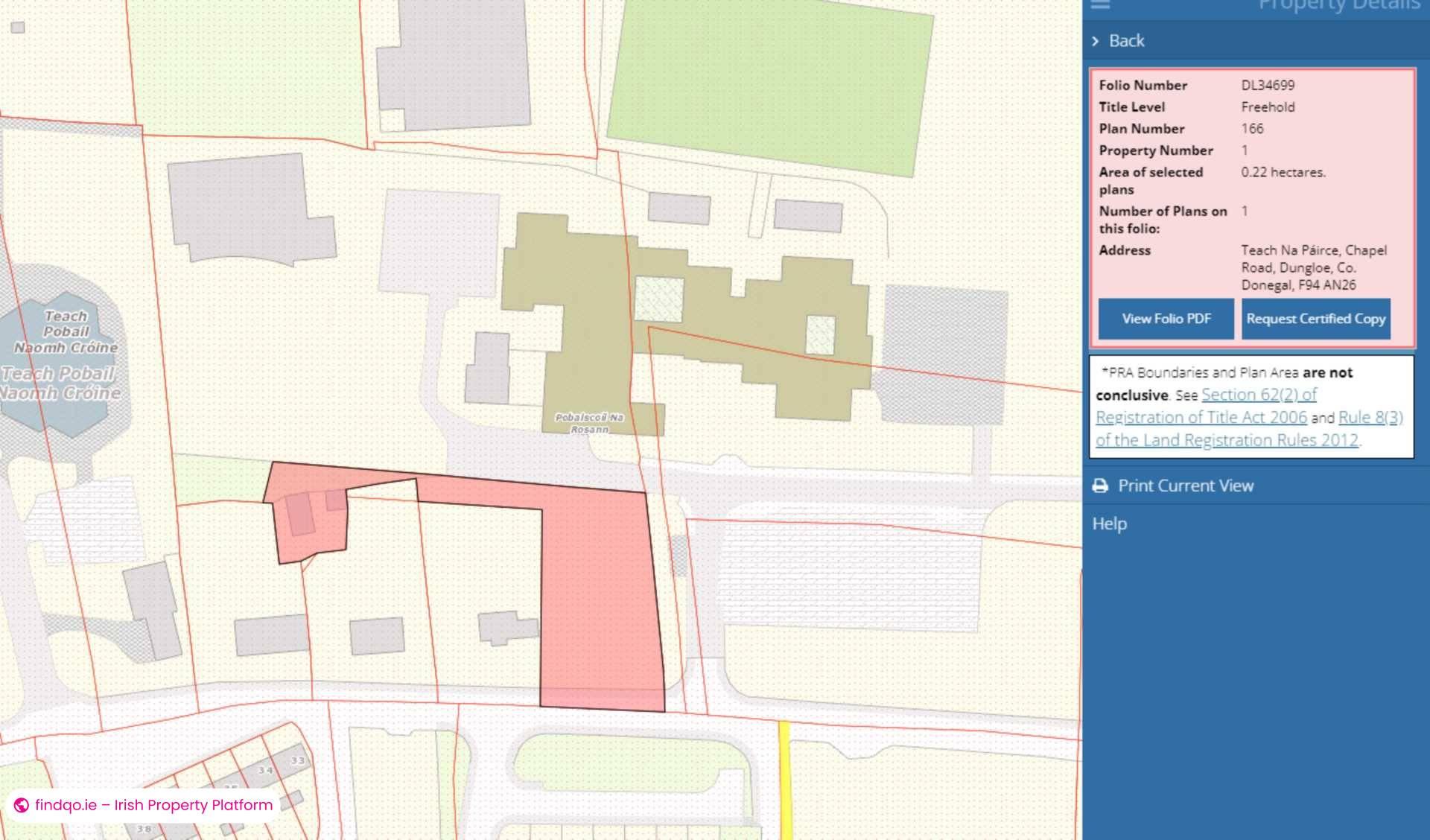Click the chevron arrow beside Back

click(1095, 41)
